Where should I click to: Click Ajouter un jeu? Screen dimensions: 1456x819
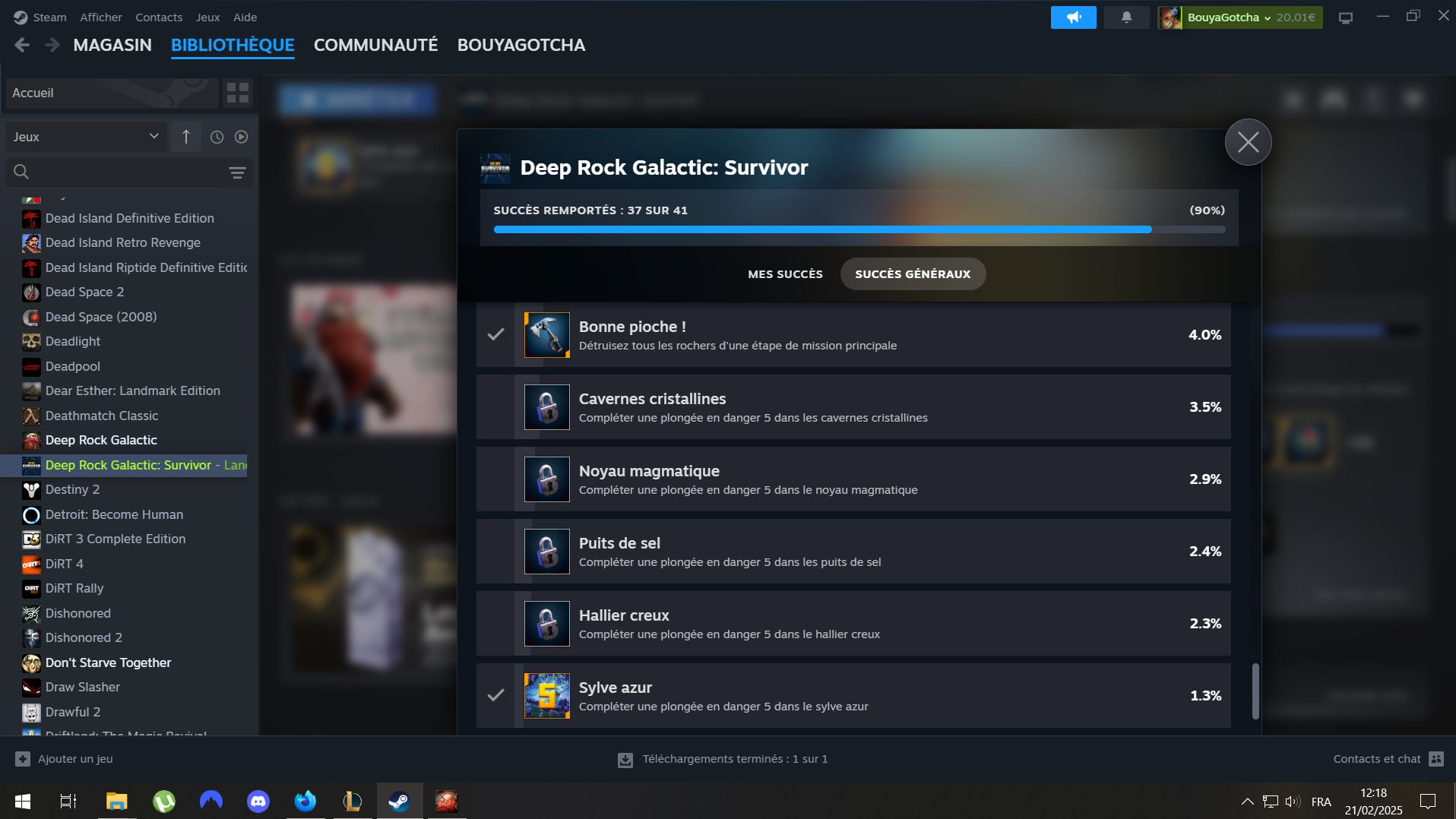point(65,759)
